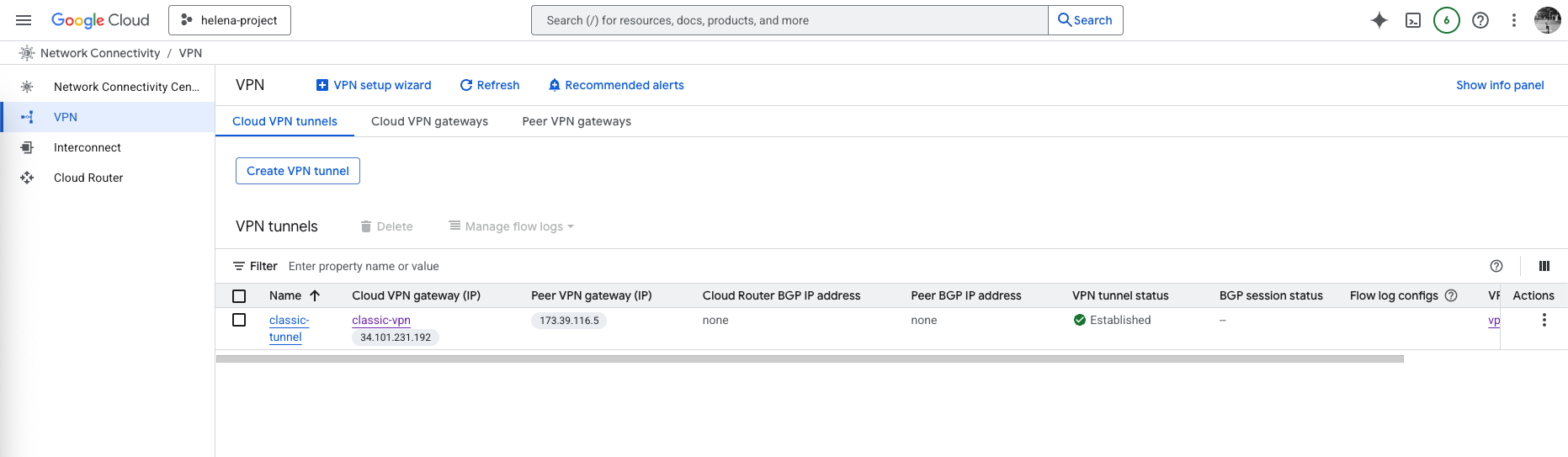Click the user account avatar

tap(1547, 20)
